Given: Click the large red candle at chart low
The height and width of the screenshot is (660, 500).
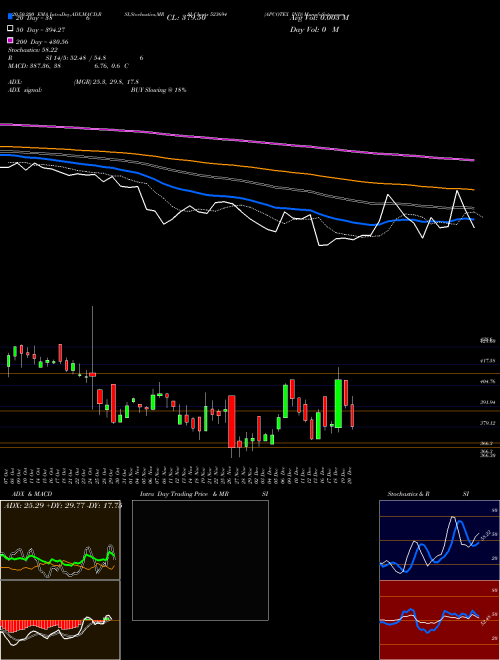Looking at the screenshot, I should coord(231,421).
